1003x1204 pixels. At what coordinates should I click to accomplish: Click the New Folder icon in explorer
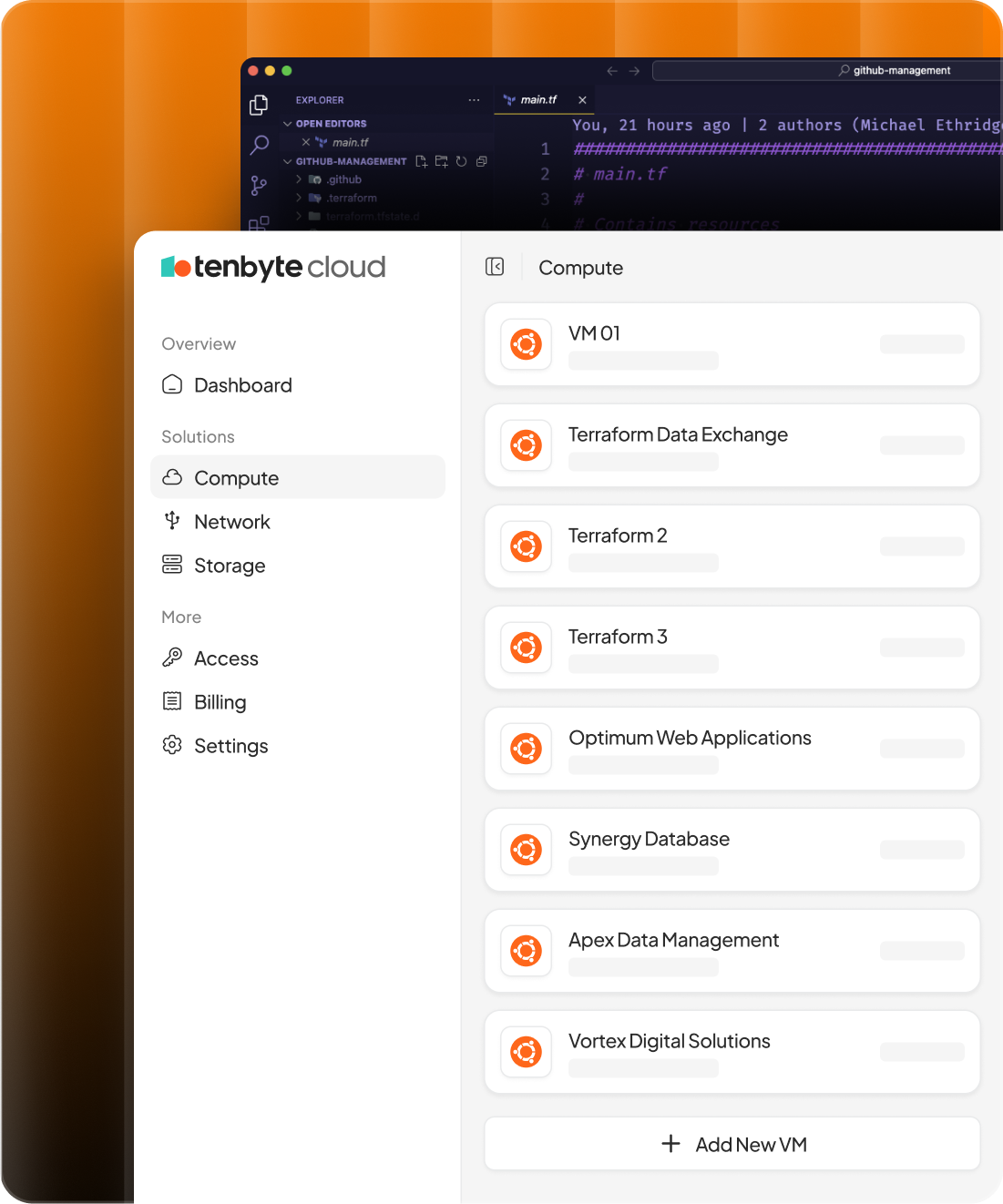point(442,161)
